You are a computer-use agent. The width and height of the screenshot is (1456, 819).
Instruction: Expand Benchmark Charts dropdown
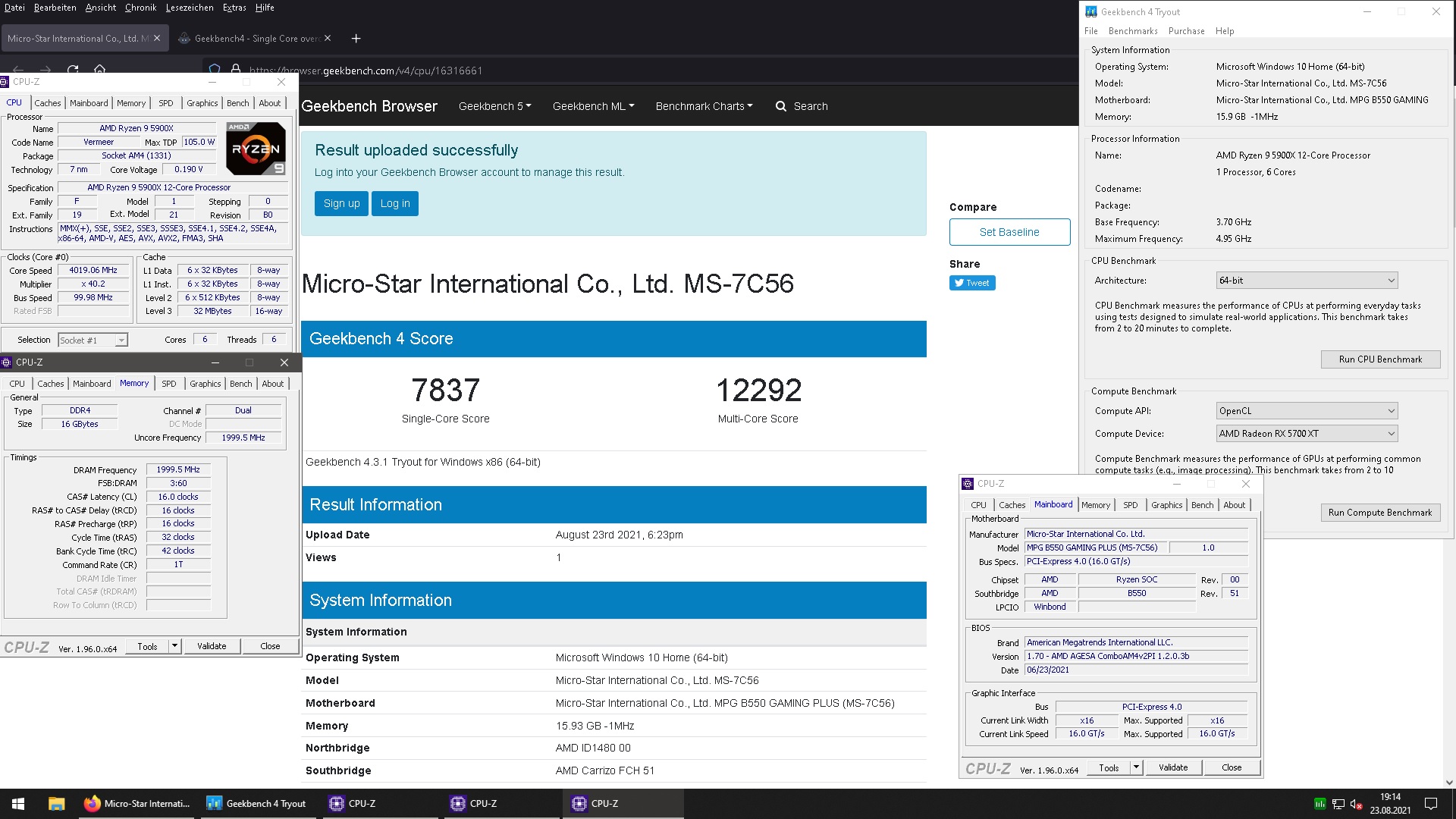pyautogui.click(x=704, y=106)
